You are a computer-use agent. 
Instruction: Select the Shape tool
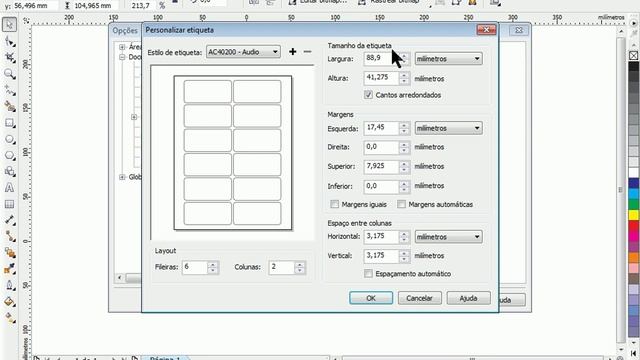pyautogui.click(x=9, y=41)
